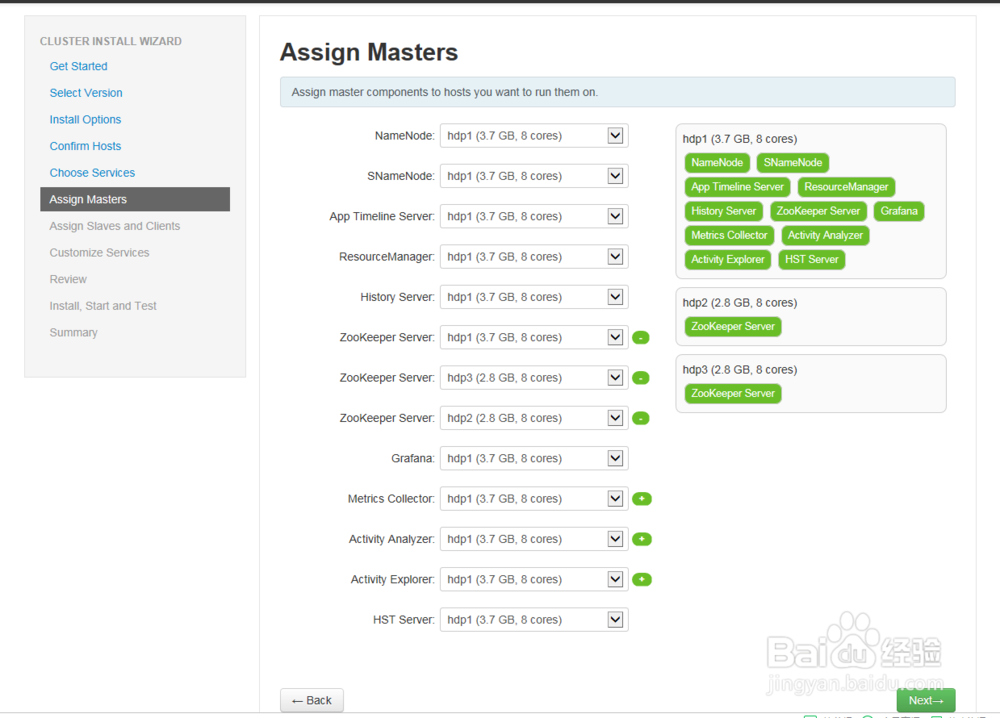Open the Metrics Collector host dropdown
1000x718 pixels.
pyautogui.click(x=534, y=499)
